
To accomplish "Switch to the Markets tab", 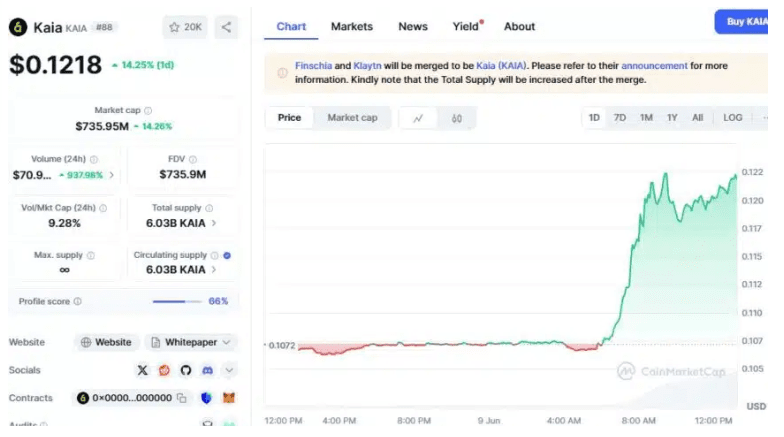I will pyautogui.click(x=352, y=27).
